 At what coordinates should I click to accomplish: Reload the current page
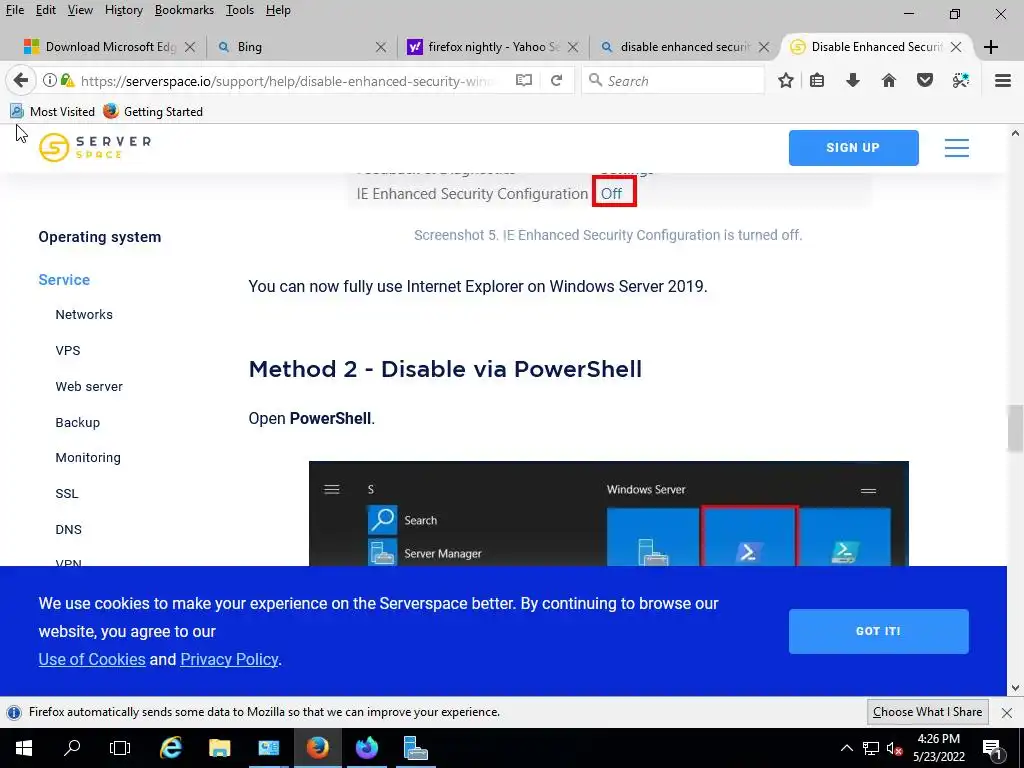[556, 80]
